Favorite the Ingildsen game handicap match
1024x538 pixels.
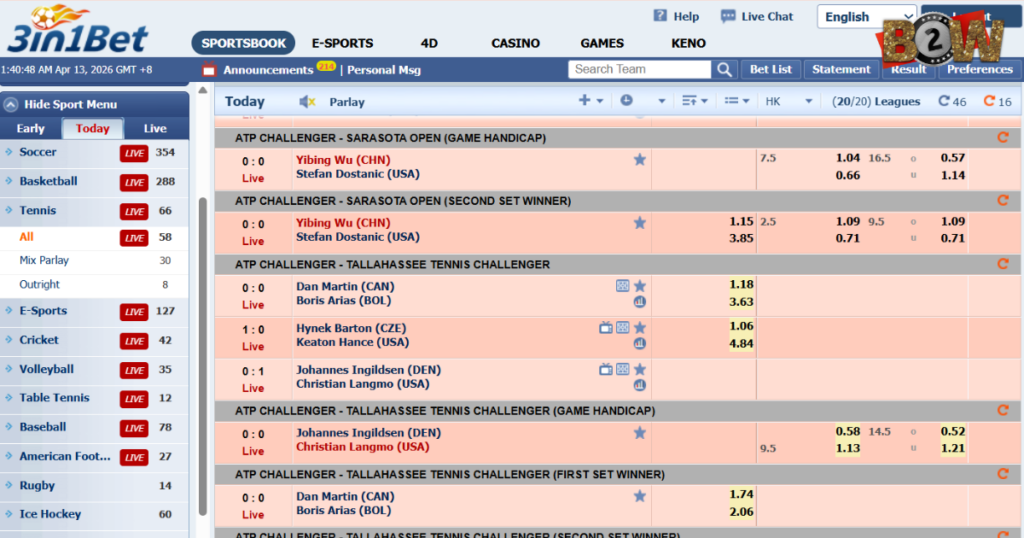[639, 432]
